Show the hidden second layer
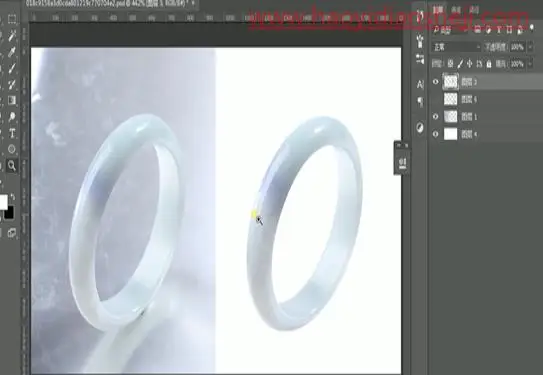The height and width of the screenshot is (375, 543). click(435, 100)
